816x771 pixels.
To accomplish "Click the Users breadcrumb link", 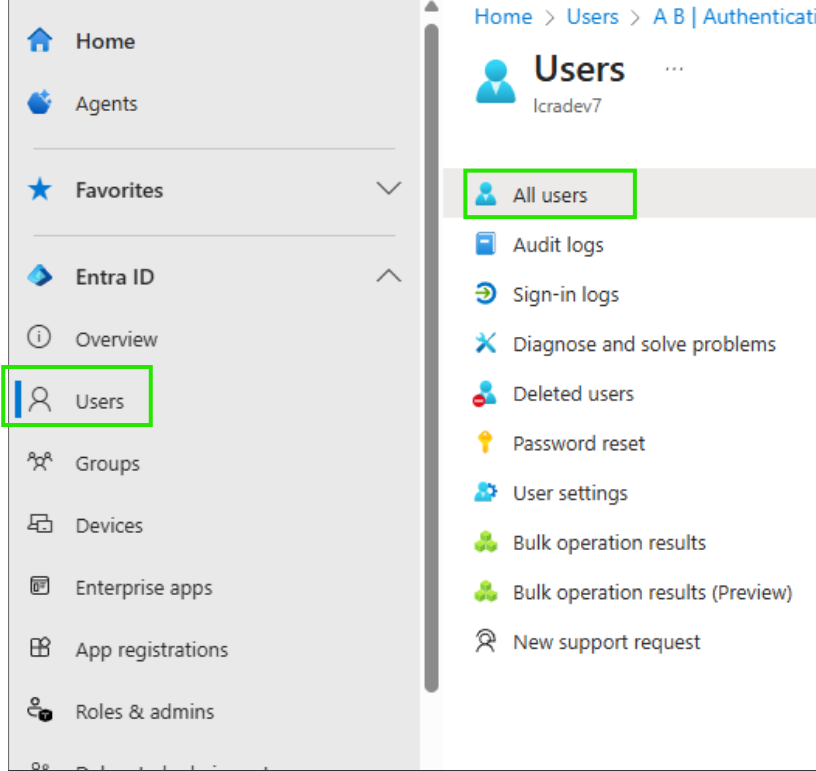I will (592, 17).
